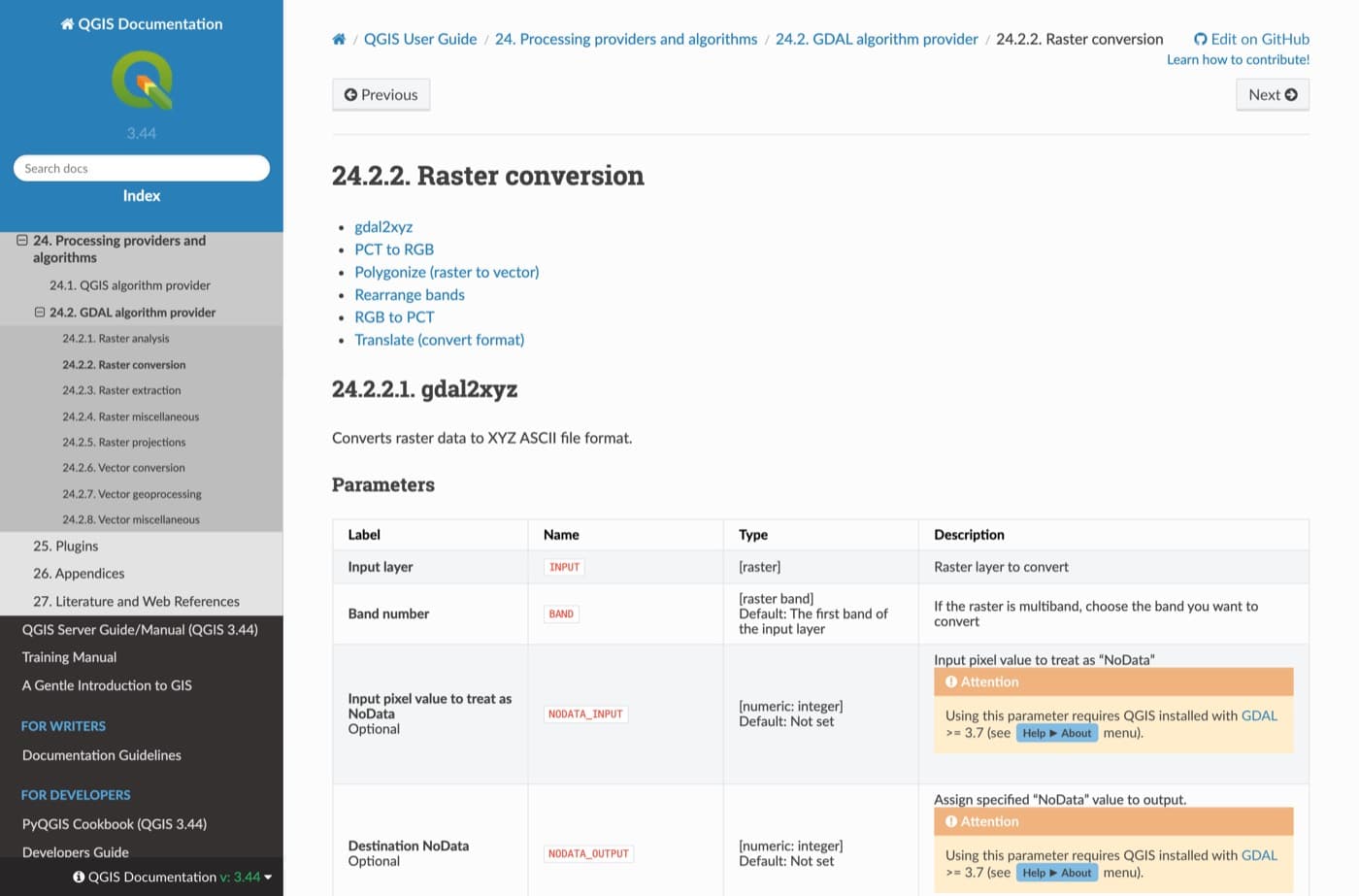
Task: Open 24.2.1. Raster analysis
Action: (116, 339)
